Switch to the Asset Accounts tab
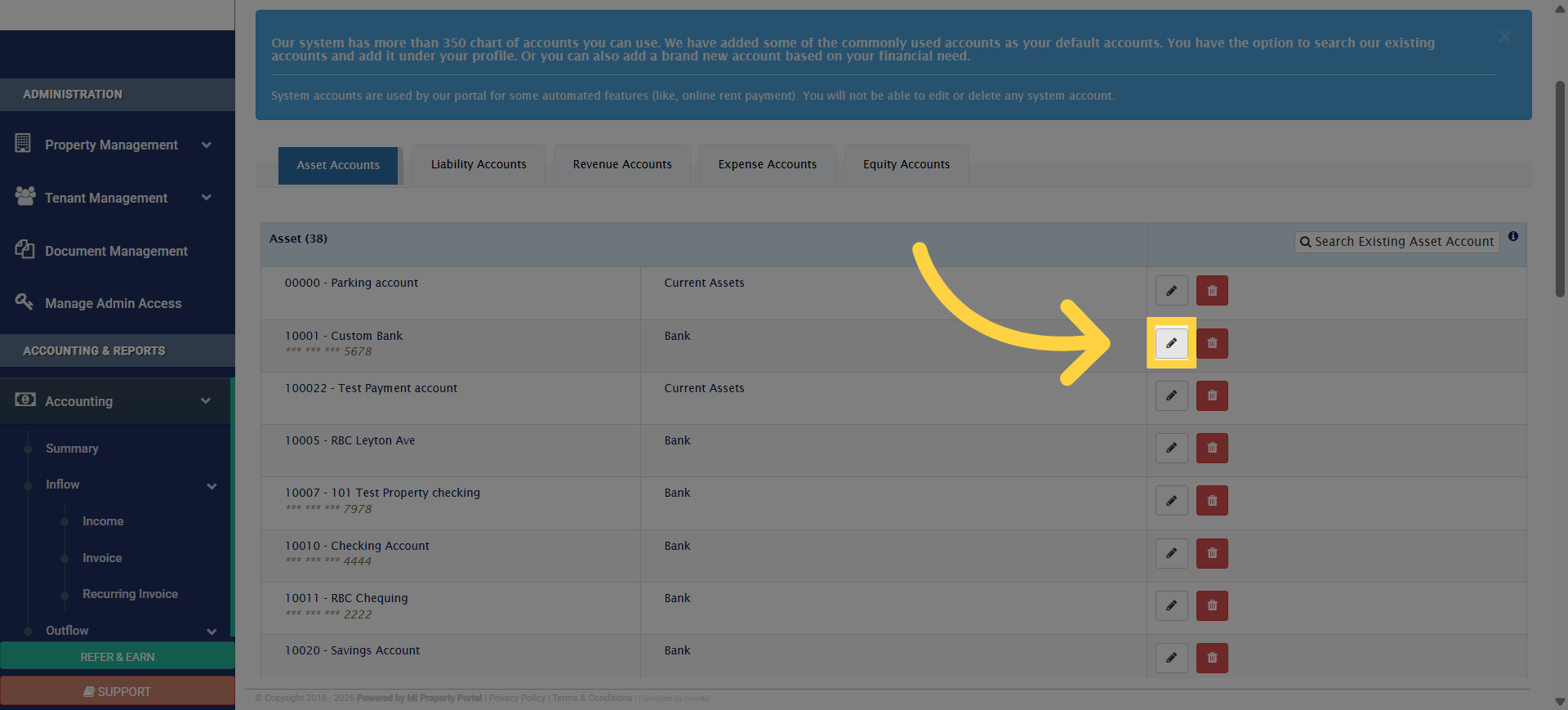The width and height of the screenshot is (1568, 710). (338, 165)
